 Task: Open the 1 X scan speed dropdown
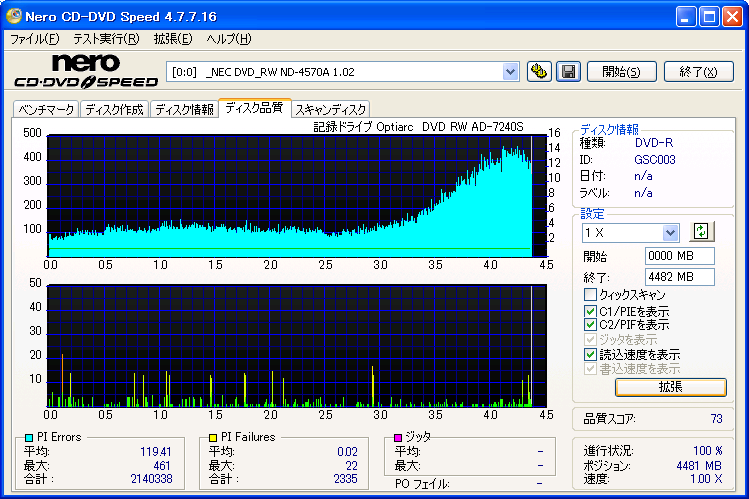[x=670, y=233]
